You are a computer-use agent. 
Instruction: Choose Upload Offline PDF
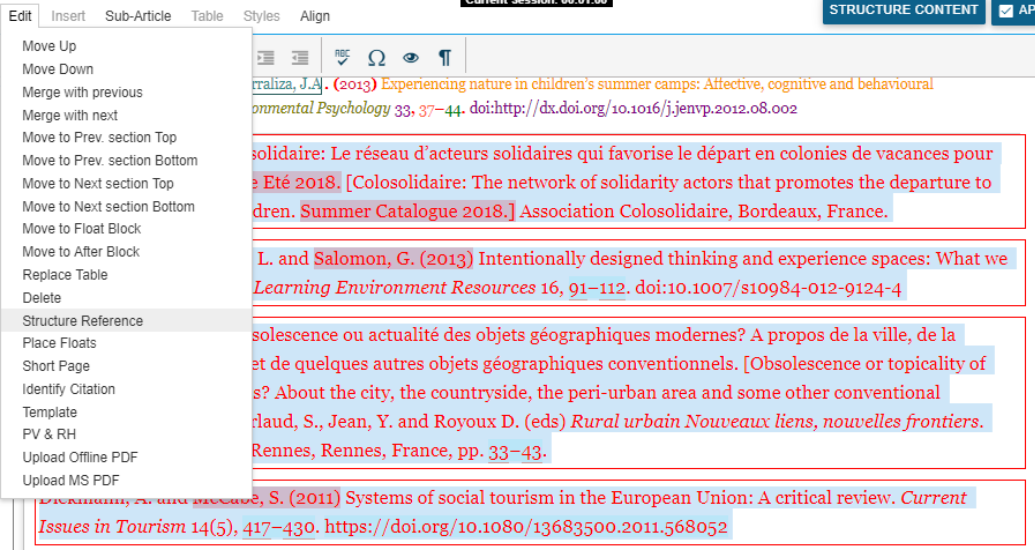coord(126,457)
